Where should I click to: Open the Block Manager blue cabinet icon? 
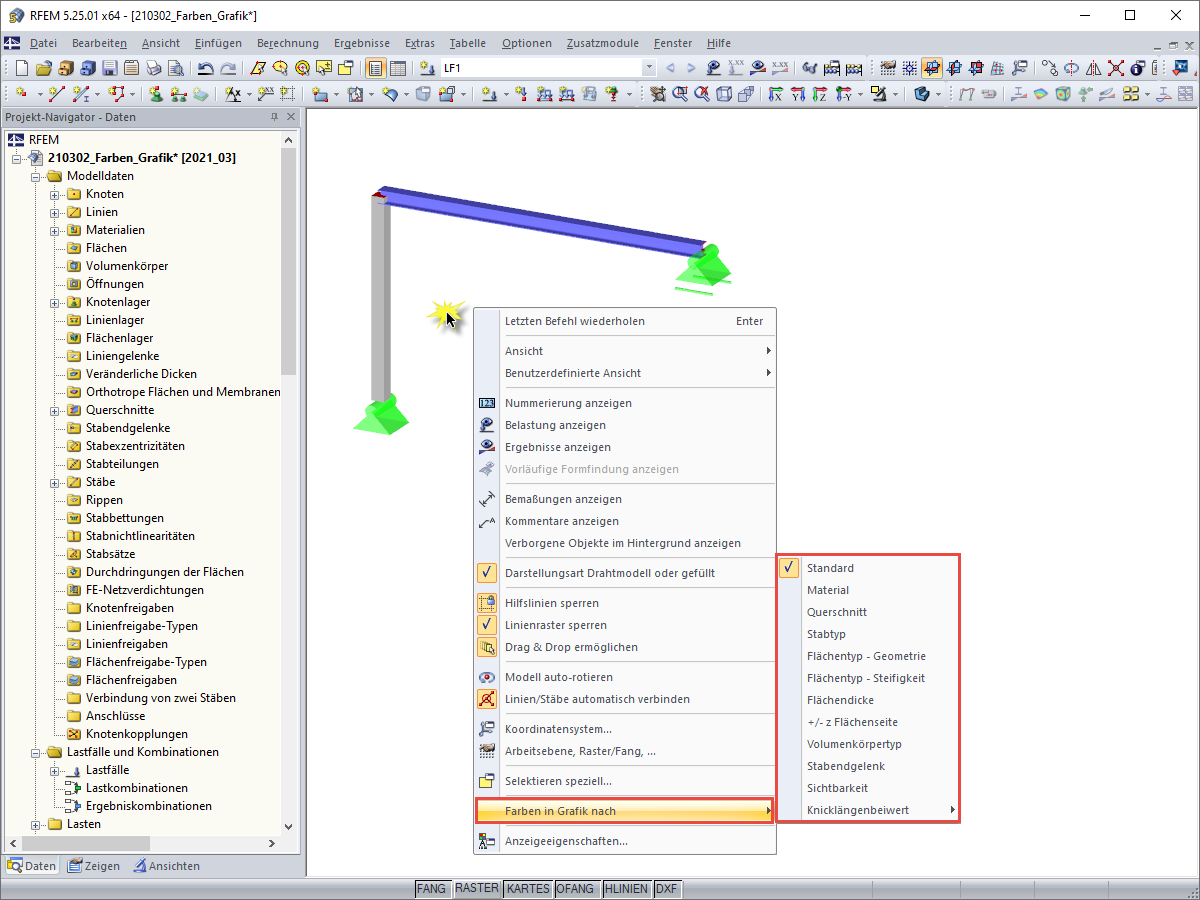(87, 68)
